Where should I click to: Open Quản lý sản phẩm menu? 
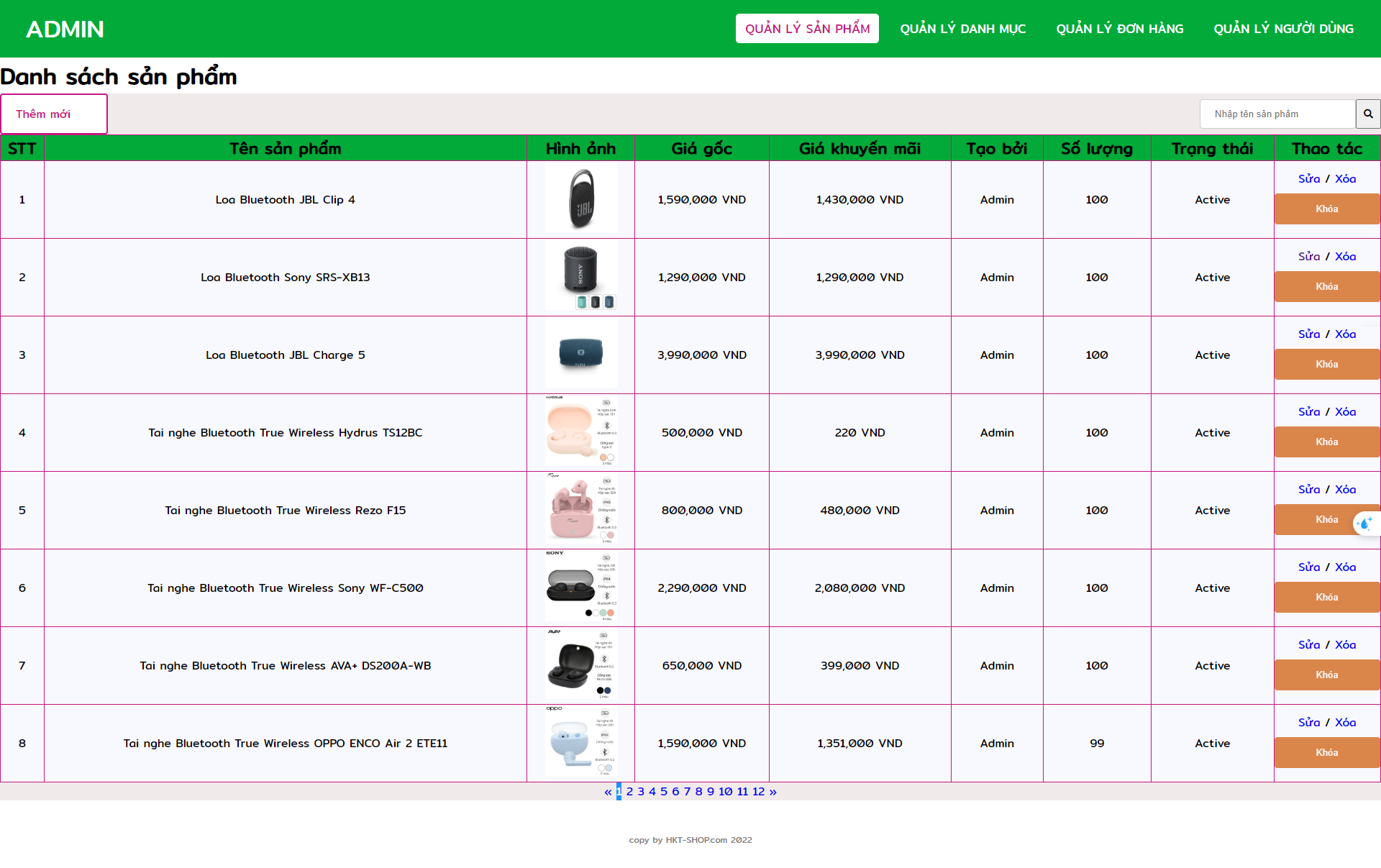807,29
